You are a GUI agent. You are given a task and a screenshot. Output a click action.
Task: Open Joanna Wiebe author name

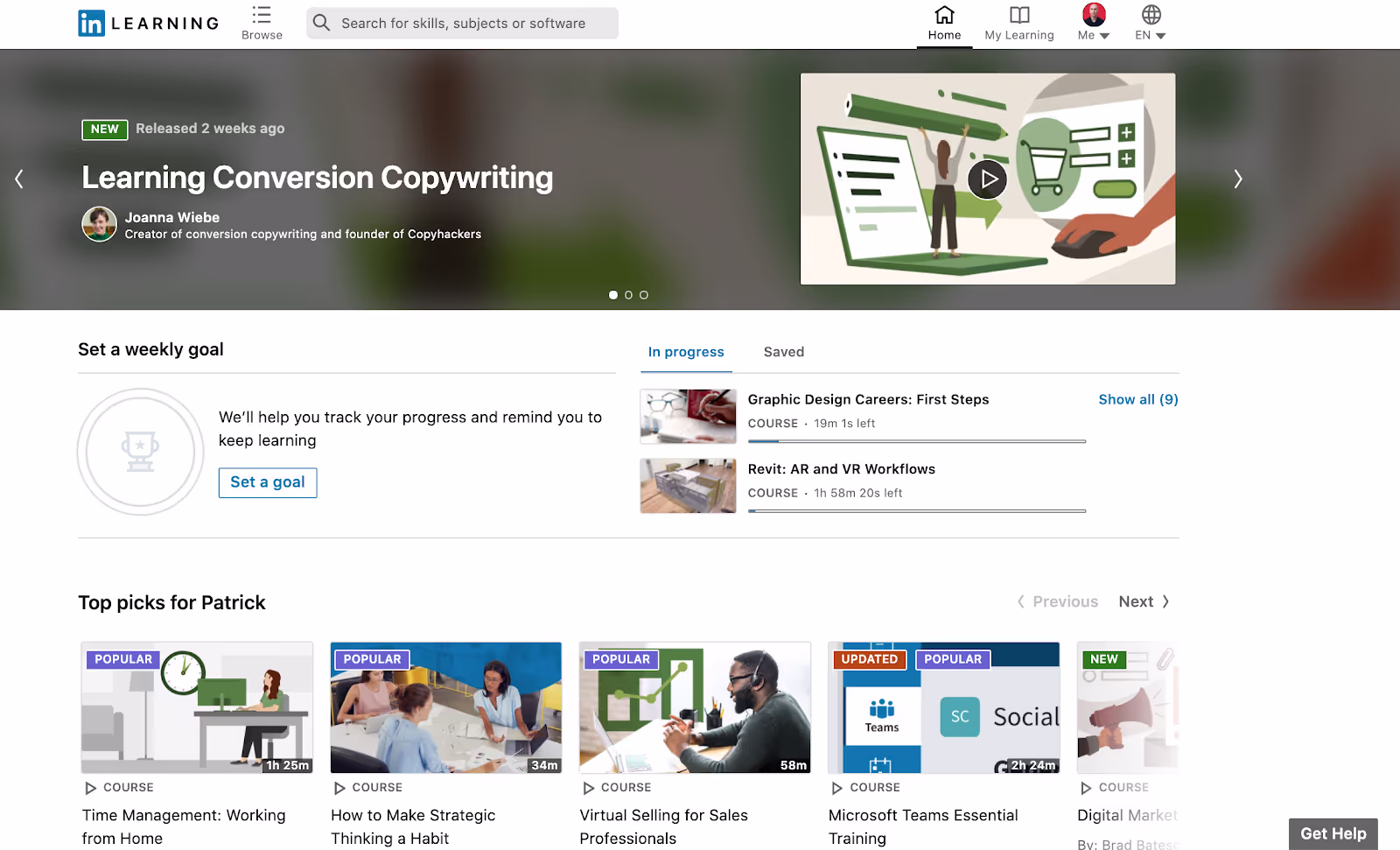click(x=172, y=217)
